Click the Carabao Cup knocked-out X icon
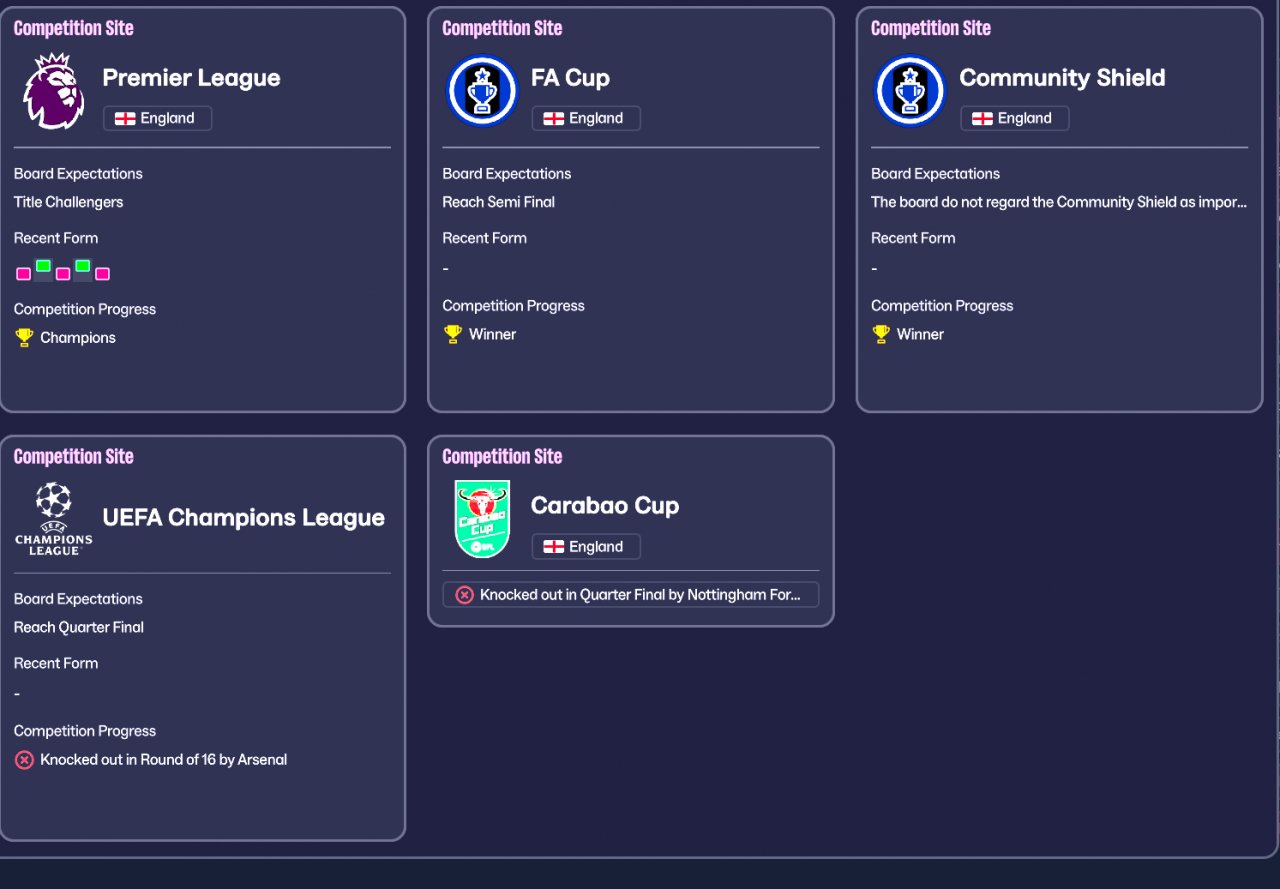1280x889 pixels. click(464, 595)
